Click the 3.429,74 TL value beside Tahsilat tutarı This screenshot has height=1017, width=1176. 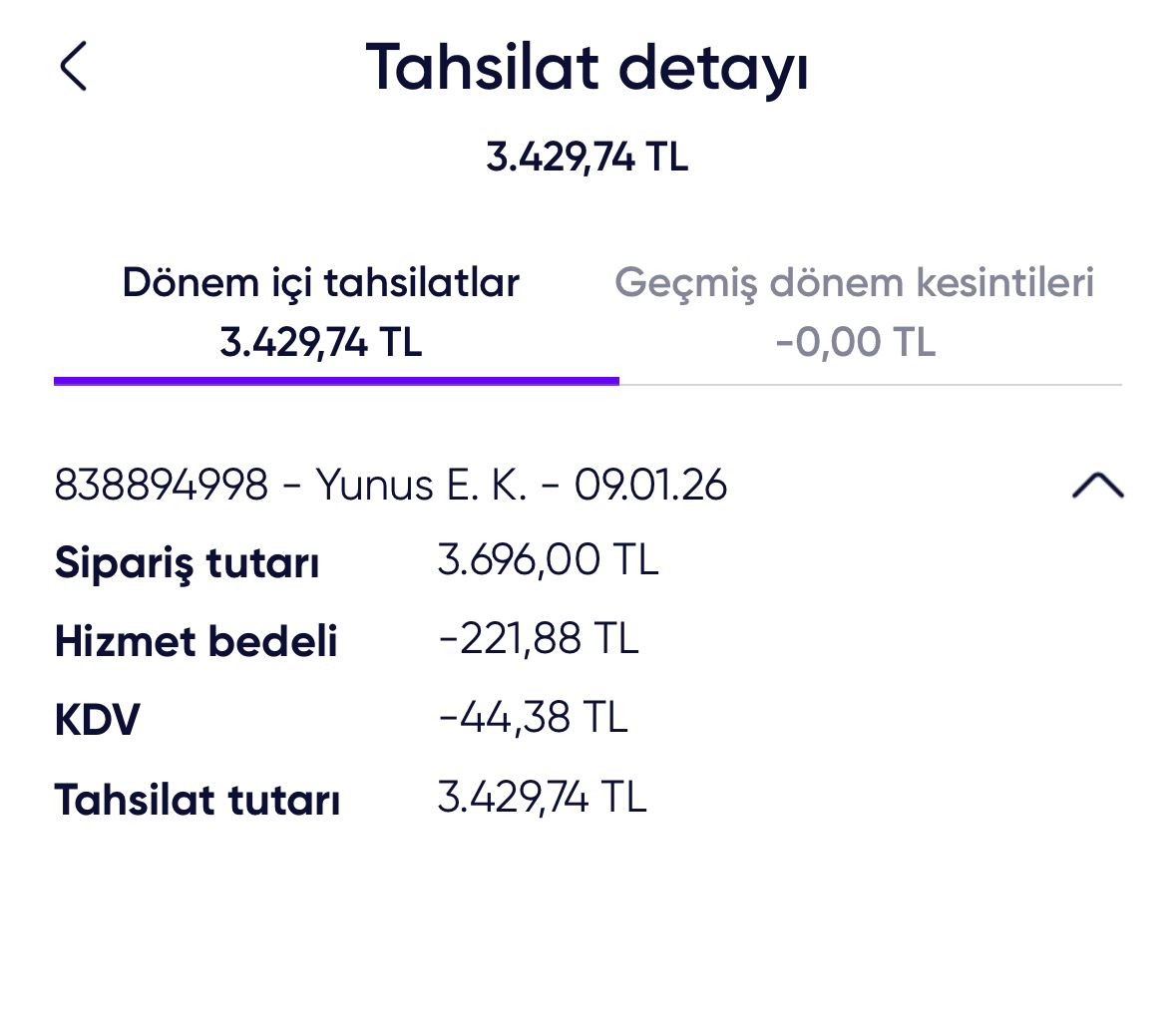coord(542,798)
